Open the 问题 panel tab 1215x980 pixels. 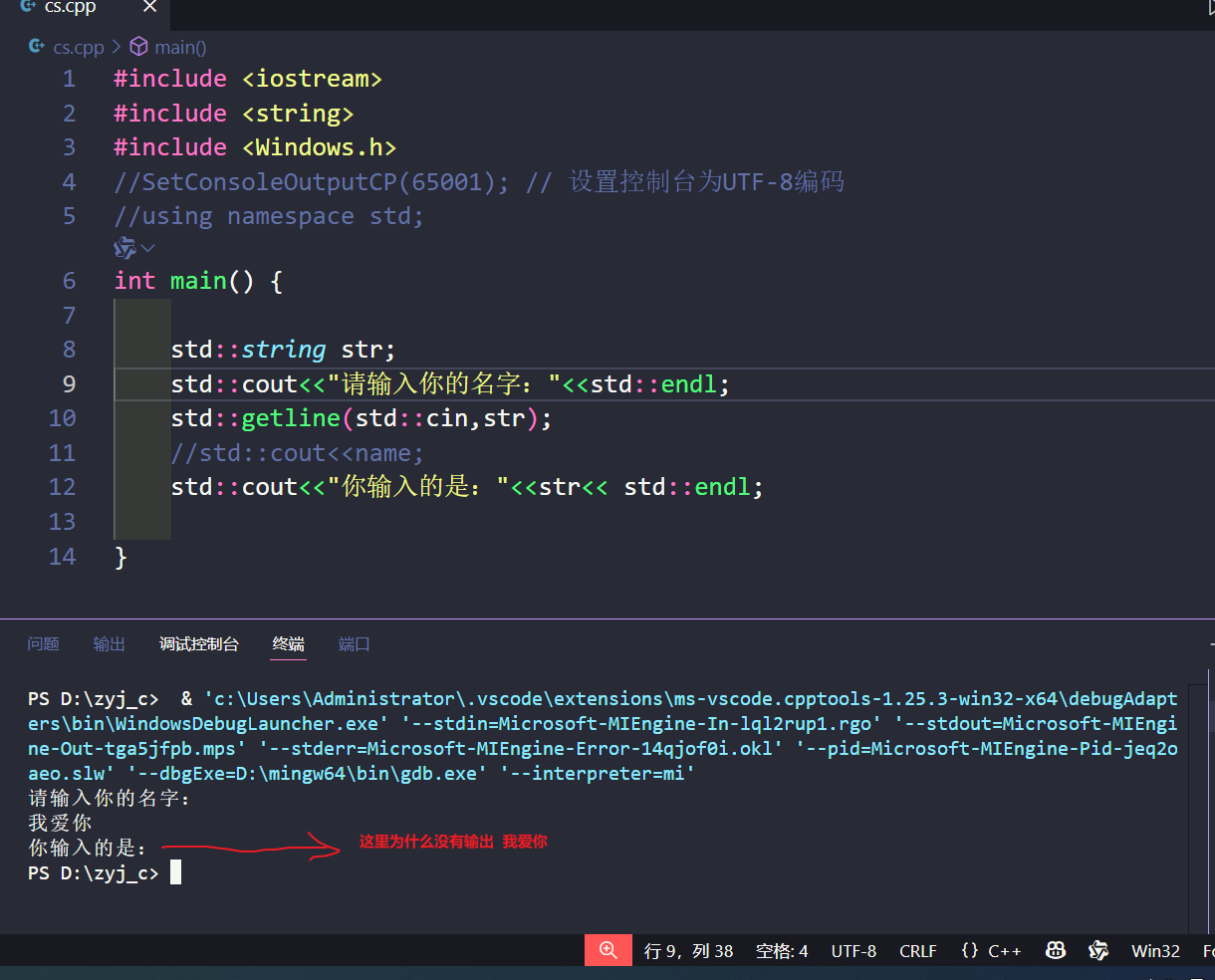[44, 644]
